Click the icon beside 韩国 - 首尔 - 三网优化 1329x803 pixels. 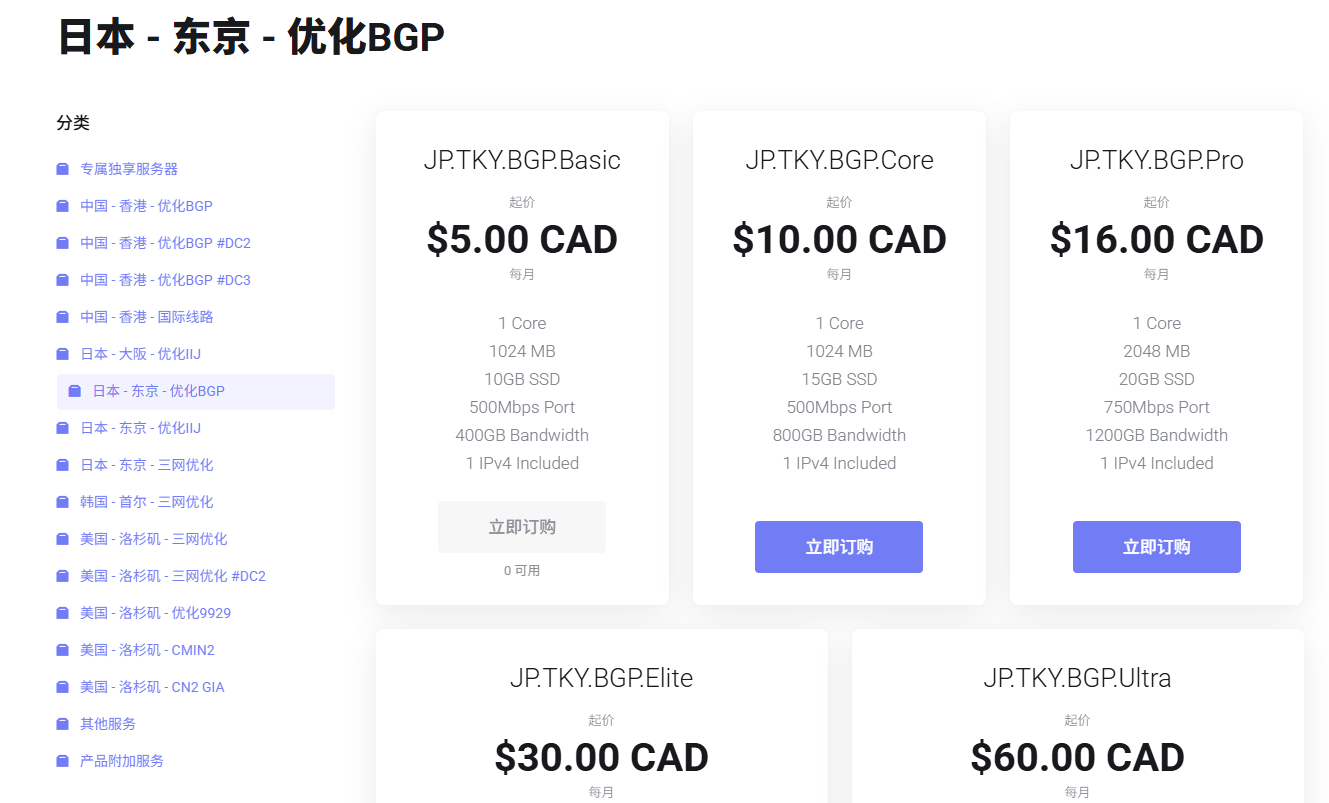coord(63,502)
